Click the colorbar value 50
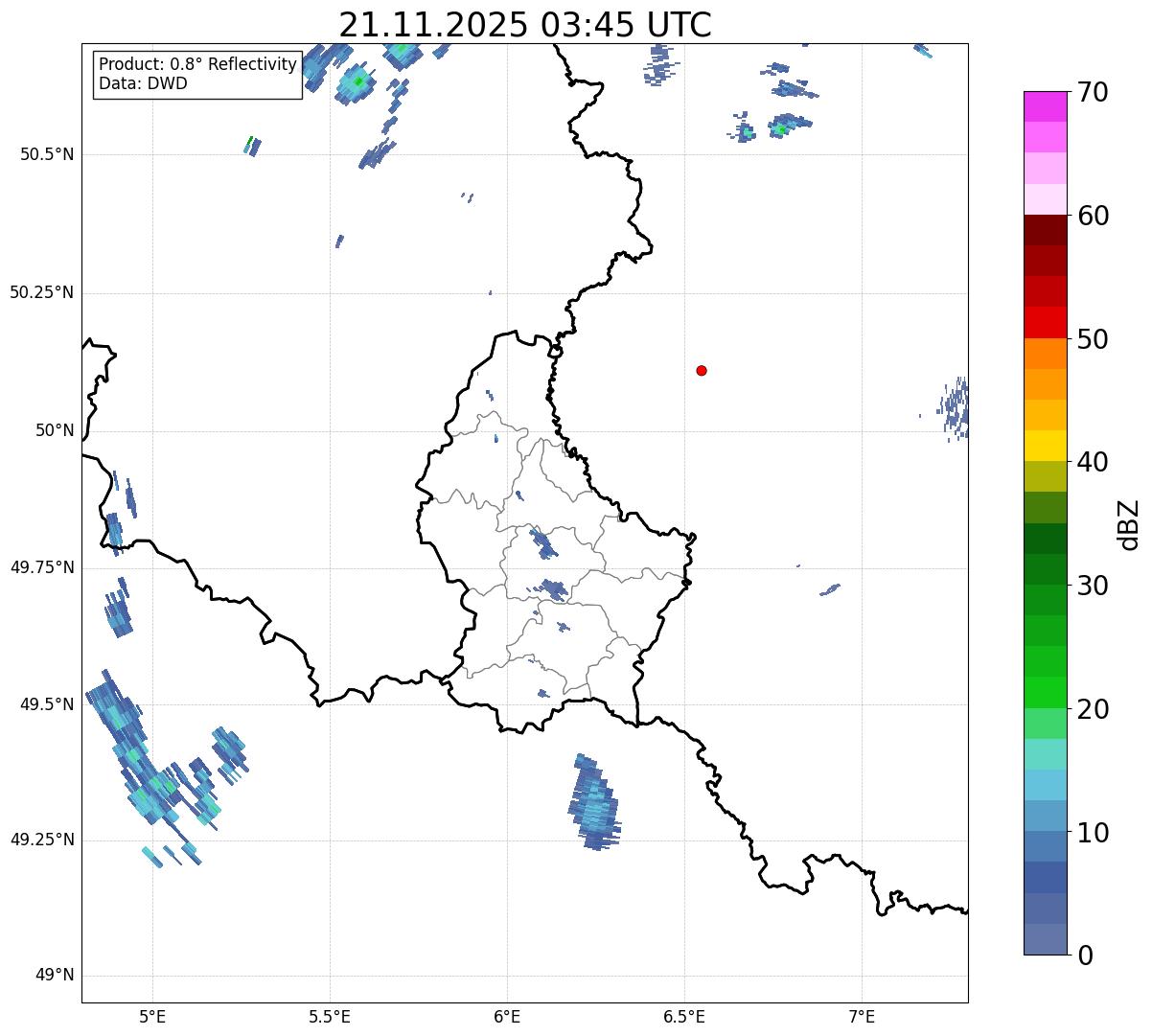This screenshot has height=1036, width=1152. coord(1093,339)
